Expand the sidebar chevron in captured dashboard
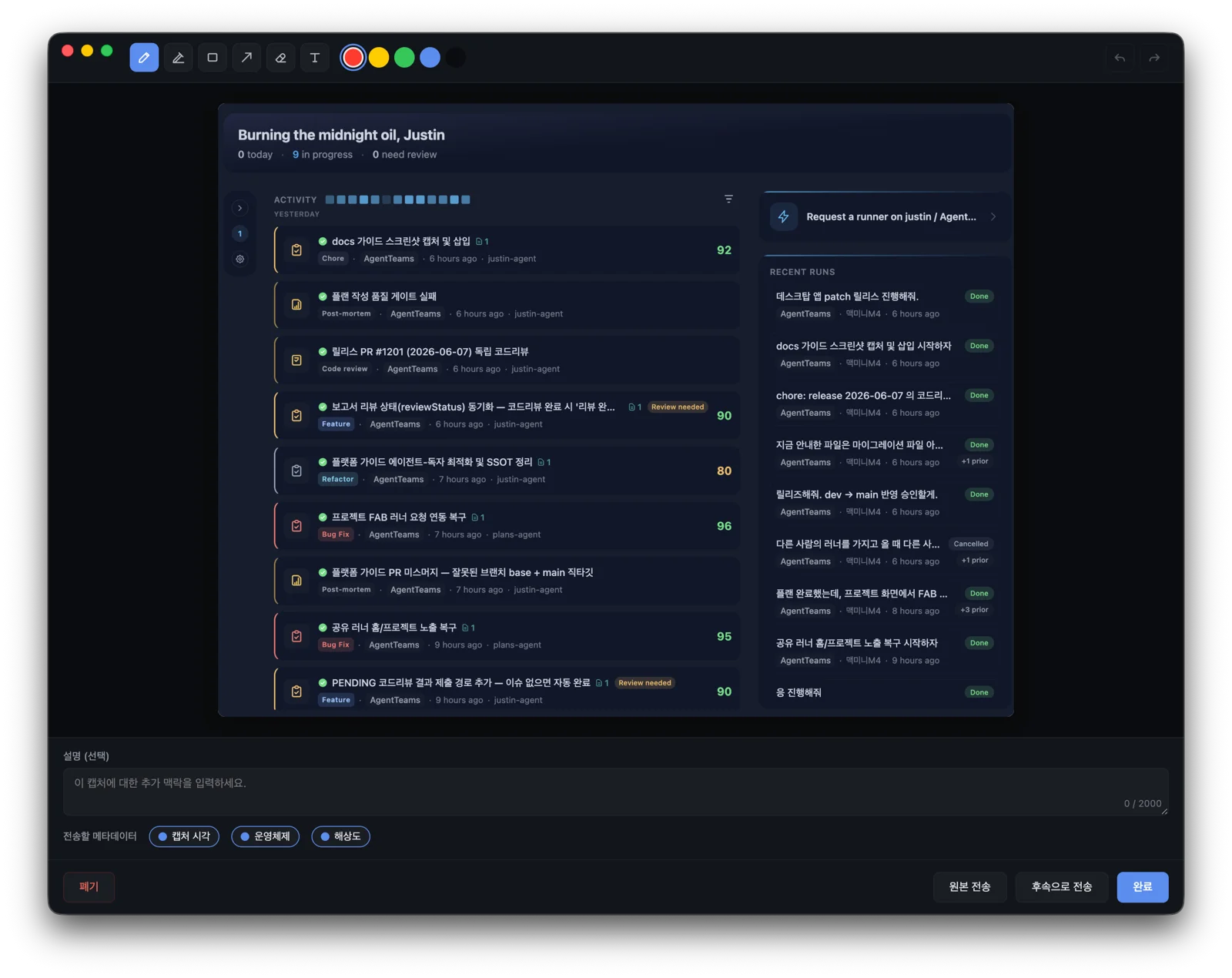 click(x=240, y=208)
